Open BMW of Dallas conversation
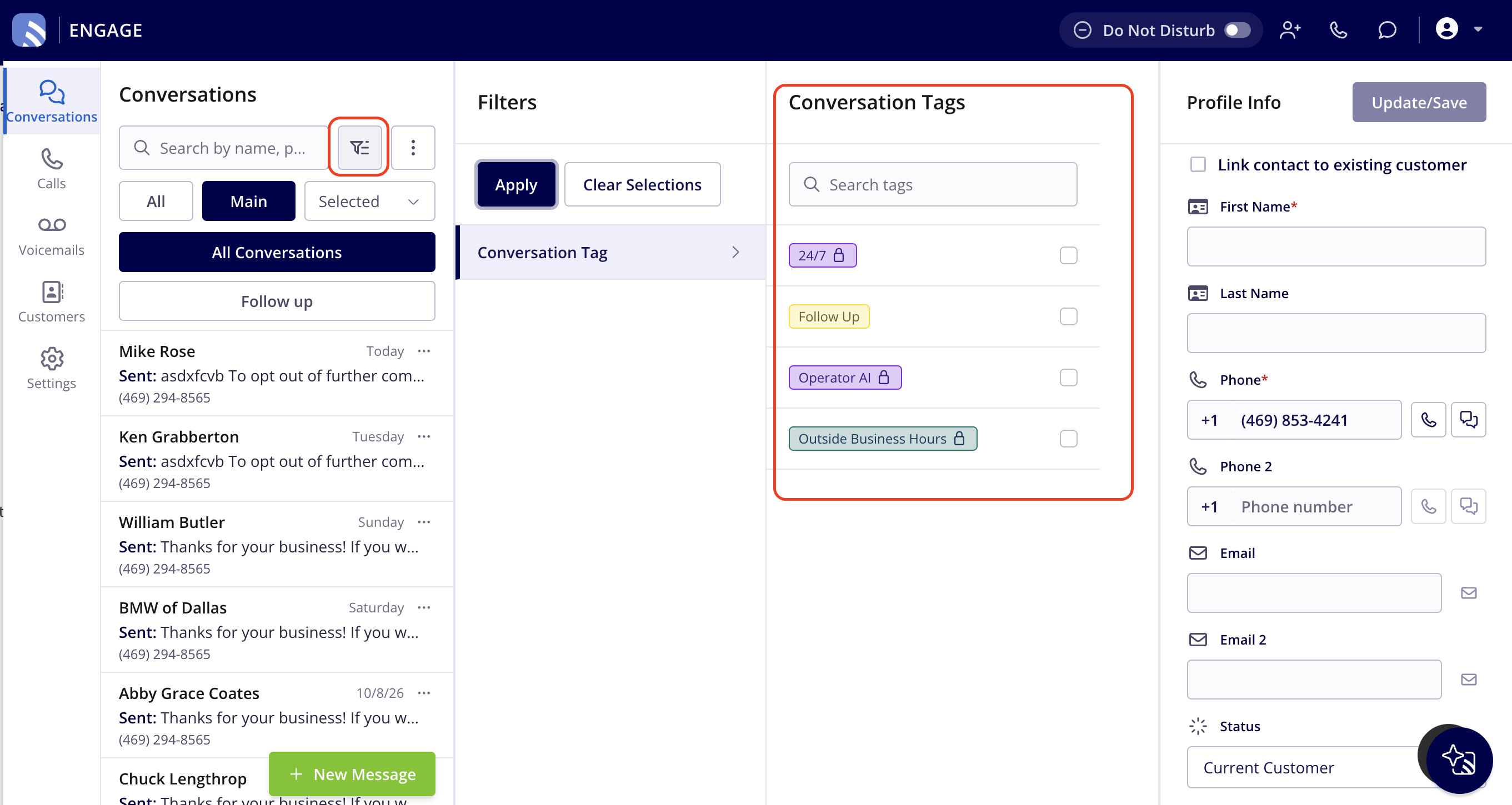The image size is (1512, 805). coord(277,630)
